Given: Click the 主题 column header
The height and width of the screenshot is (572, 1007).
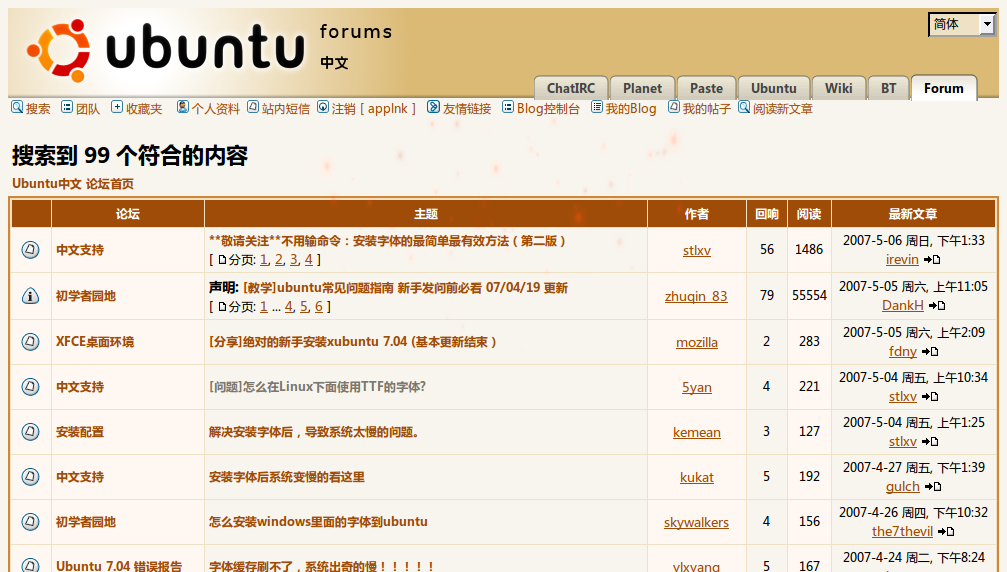Looking at the screenshot, I should (426, 214).
